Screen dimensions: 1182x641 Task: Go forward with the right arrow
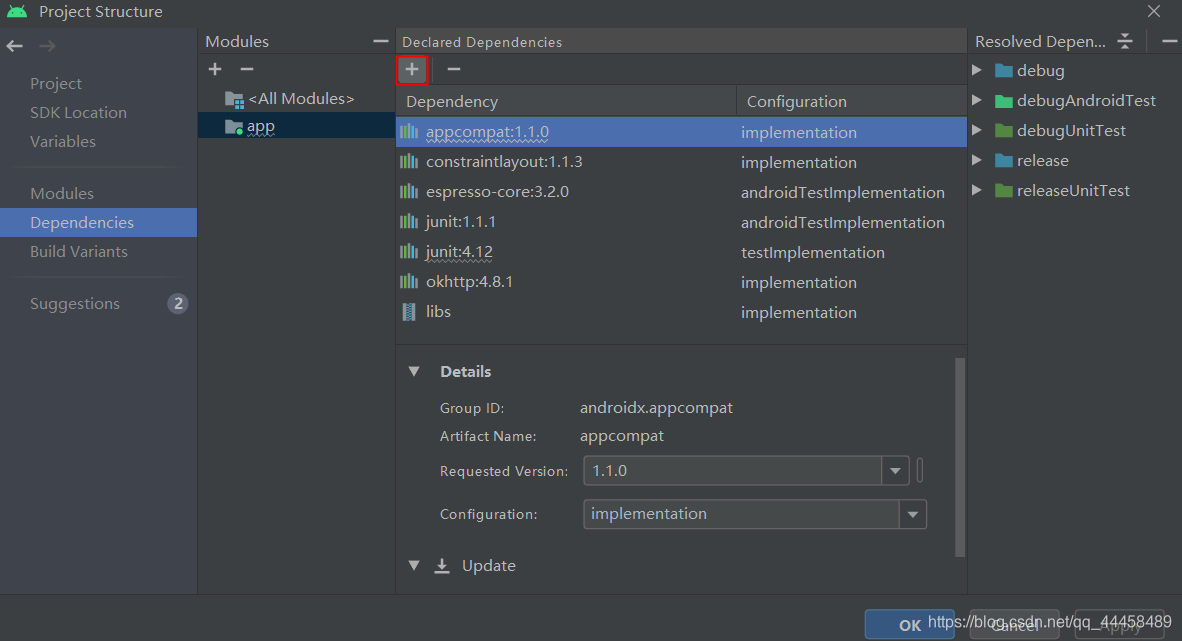pyautogui.click(x=47, y=46)
